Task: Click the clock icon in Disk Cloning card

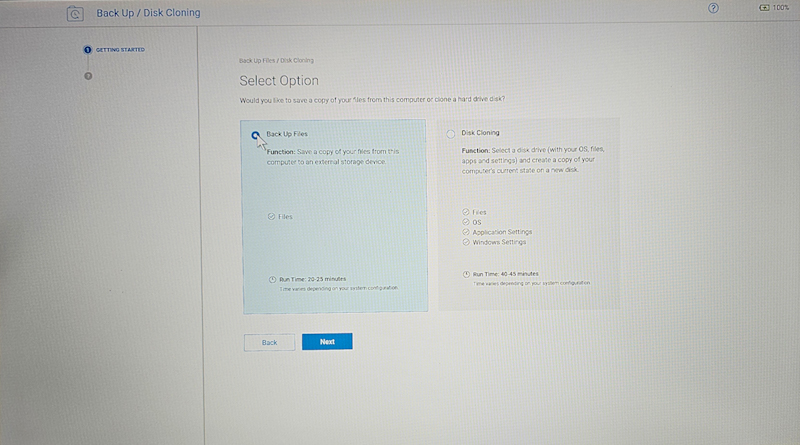Action: coord(466,274)
